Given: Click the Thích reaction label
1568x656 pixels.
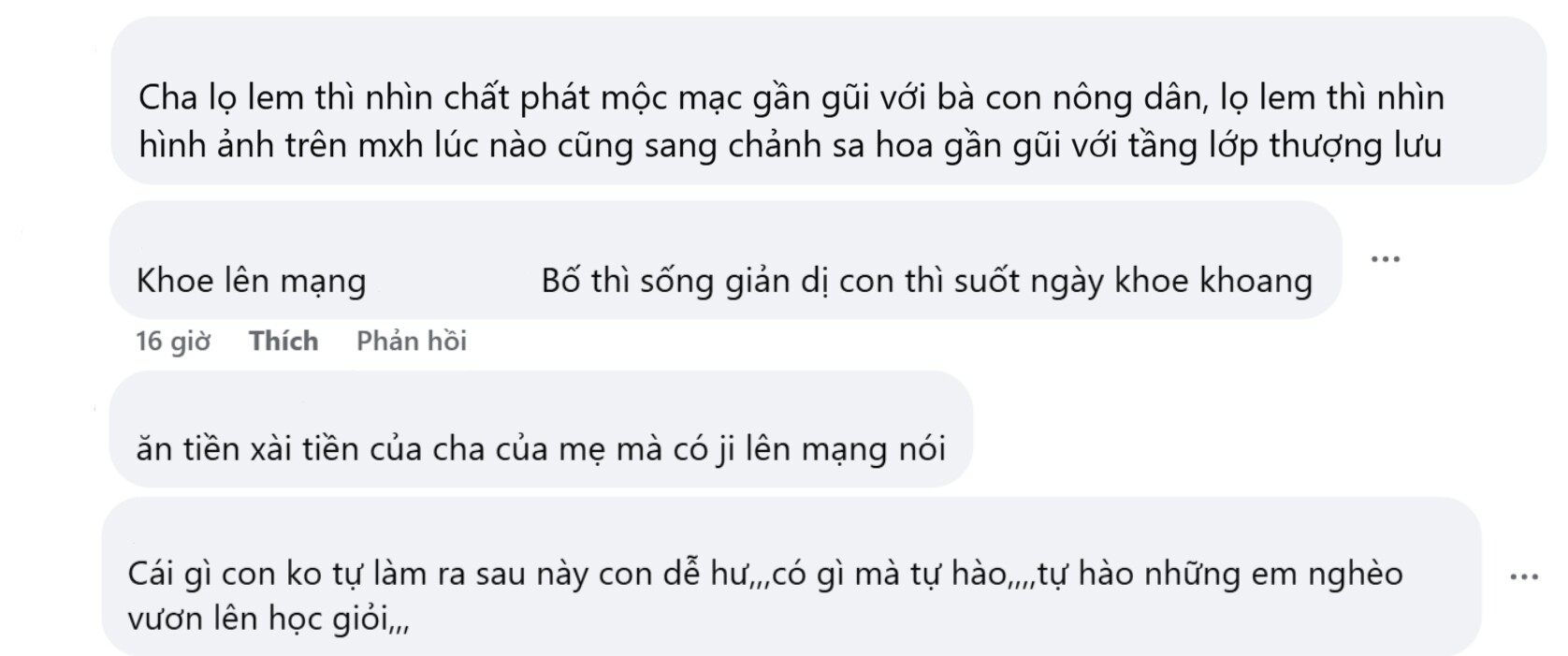Looking at the screenshot, I should tap(283, 341).
